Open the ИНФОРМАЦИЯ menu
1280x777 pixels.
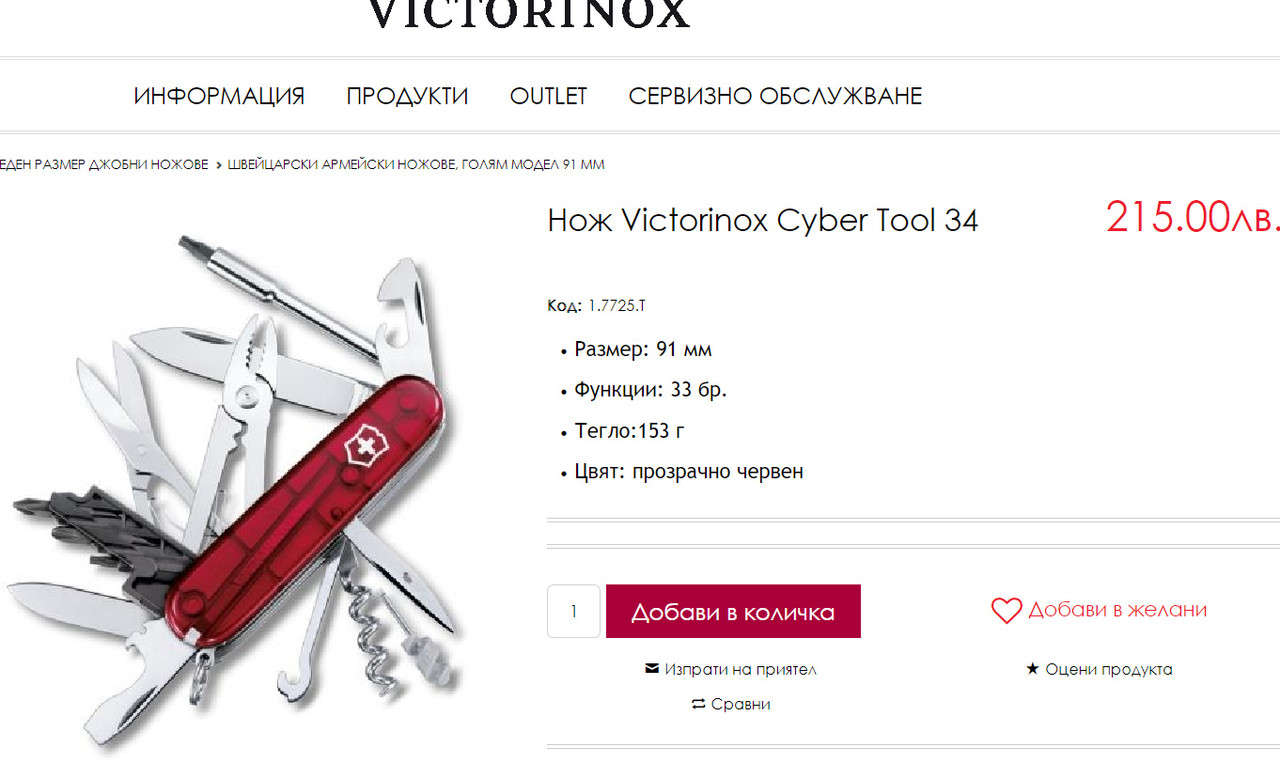point(219,96)
